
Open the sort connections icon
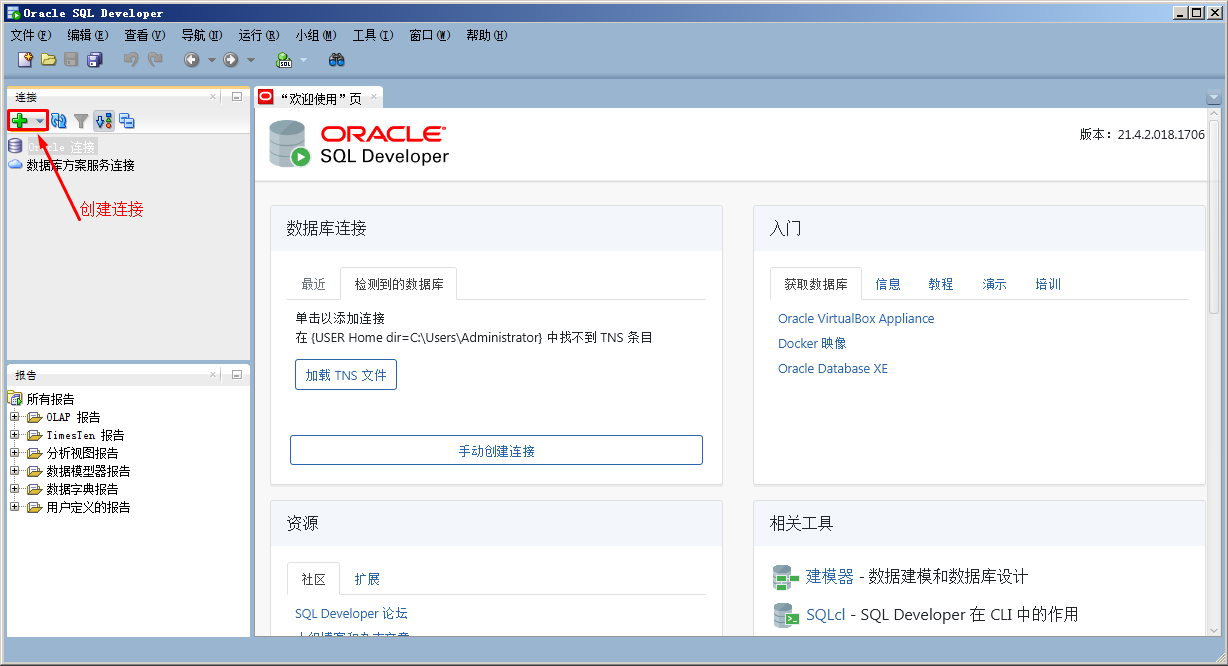click(x=103, y=120)
